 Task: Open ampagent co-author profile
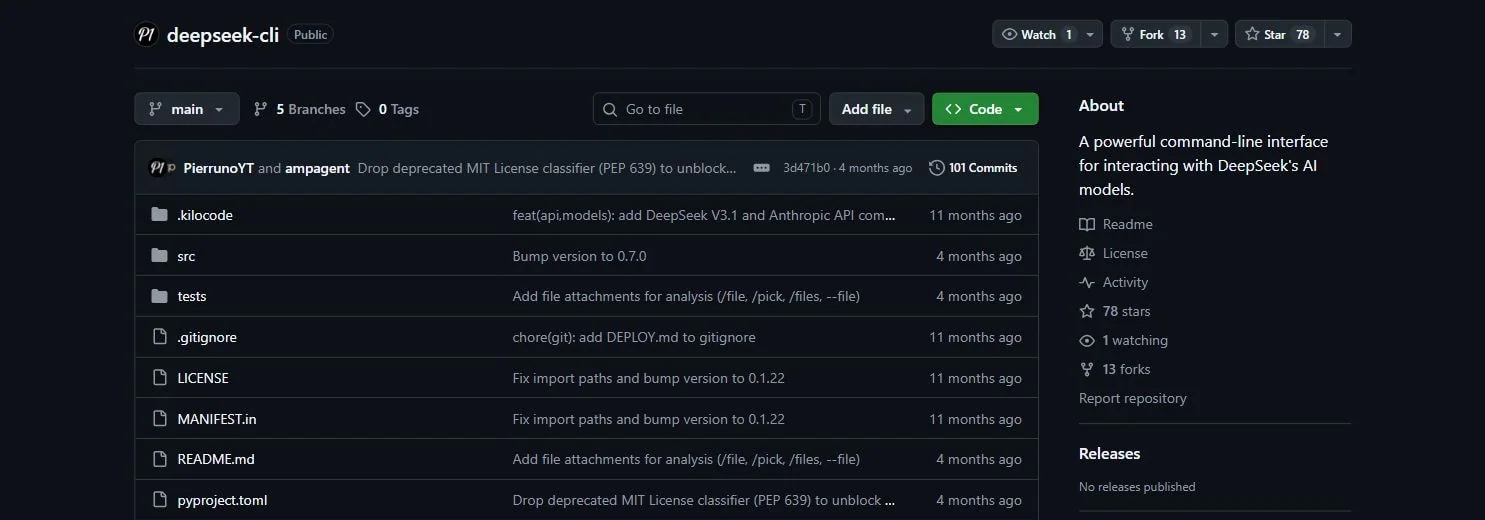317,168
